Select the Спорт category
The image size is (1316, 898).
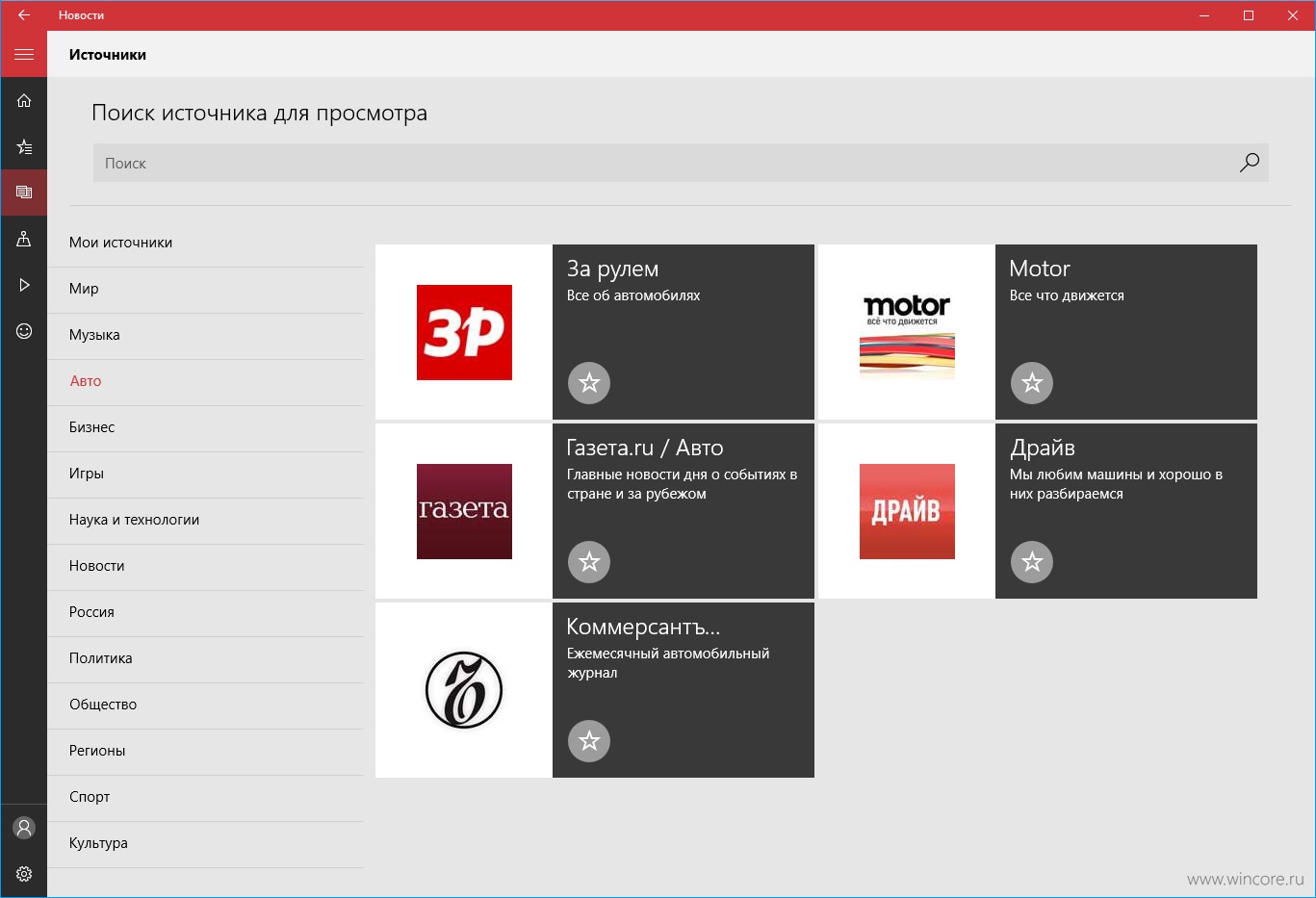(x=206, y=797)
